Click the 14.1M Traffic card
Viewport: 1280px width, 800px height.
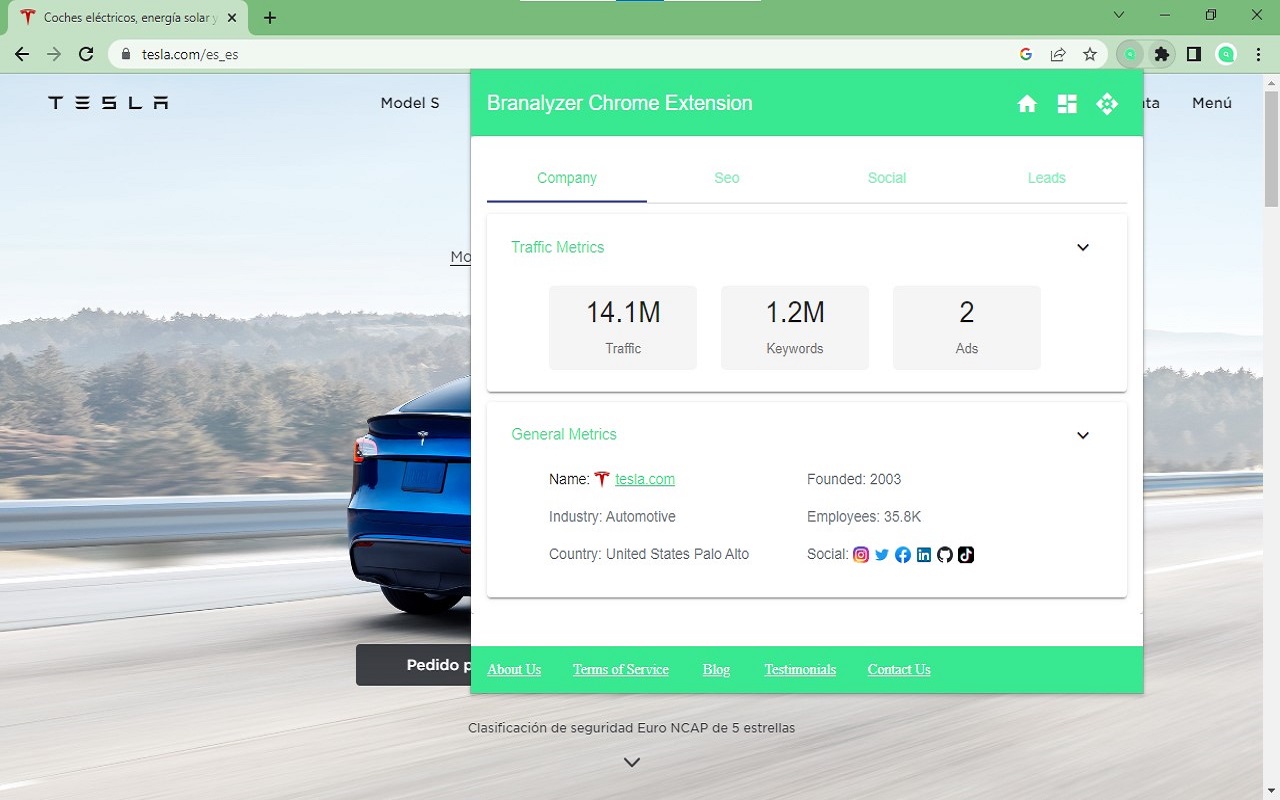pyautogui.click(x=623, y=328)
